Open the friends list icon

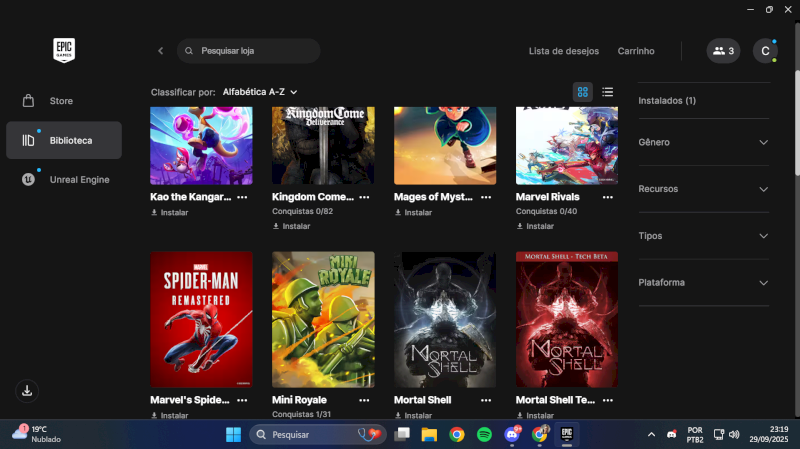click(x=723, y=51)
